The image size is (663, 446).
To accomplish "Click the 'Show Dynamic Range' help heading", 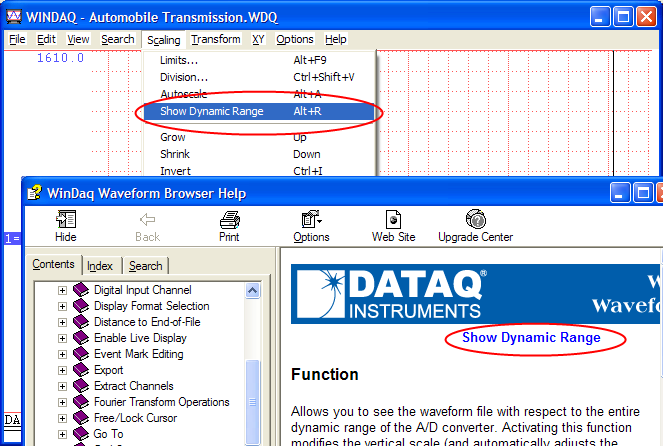I will pyautogui.click(x=531, y=337).
